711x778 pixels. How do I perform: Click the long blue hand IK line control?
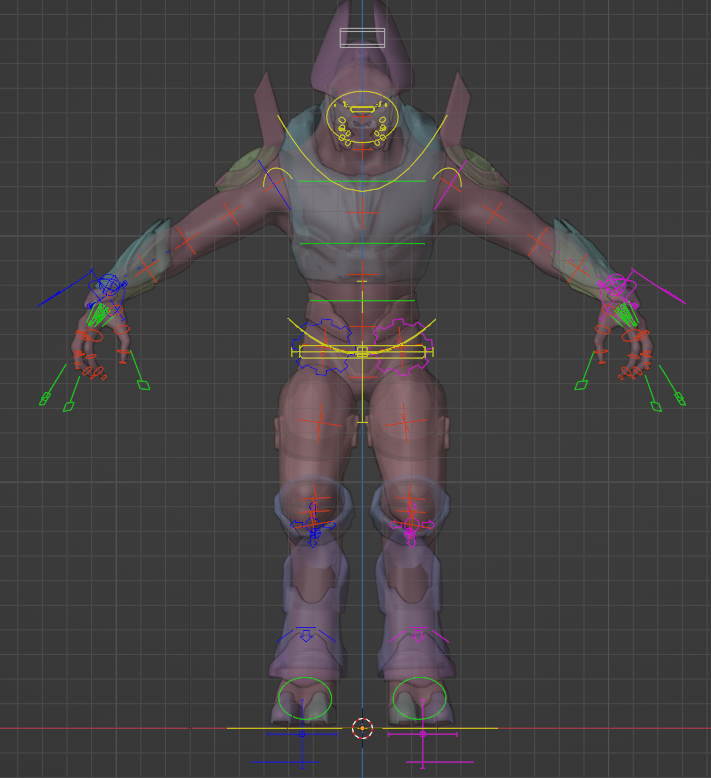[65, 288]
